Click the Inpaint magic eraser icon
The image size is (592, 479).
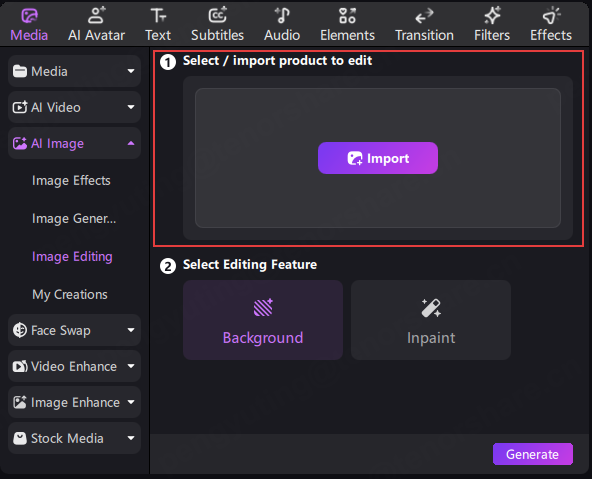click(x=431, y=308)
